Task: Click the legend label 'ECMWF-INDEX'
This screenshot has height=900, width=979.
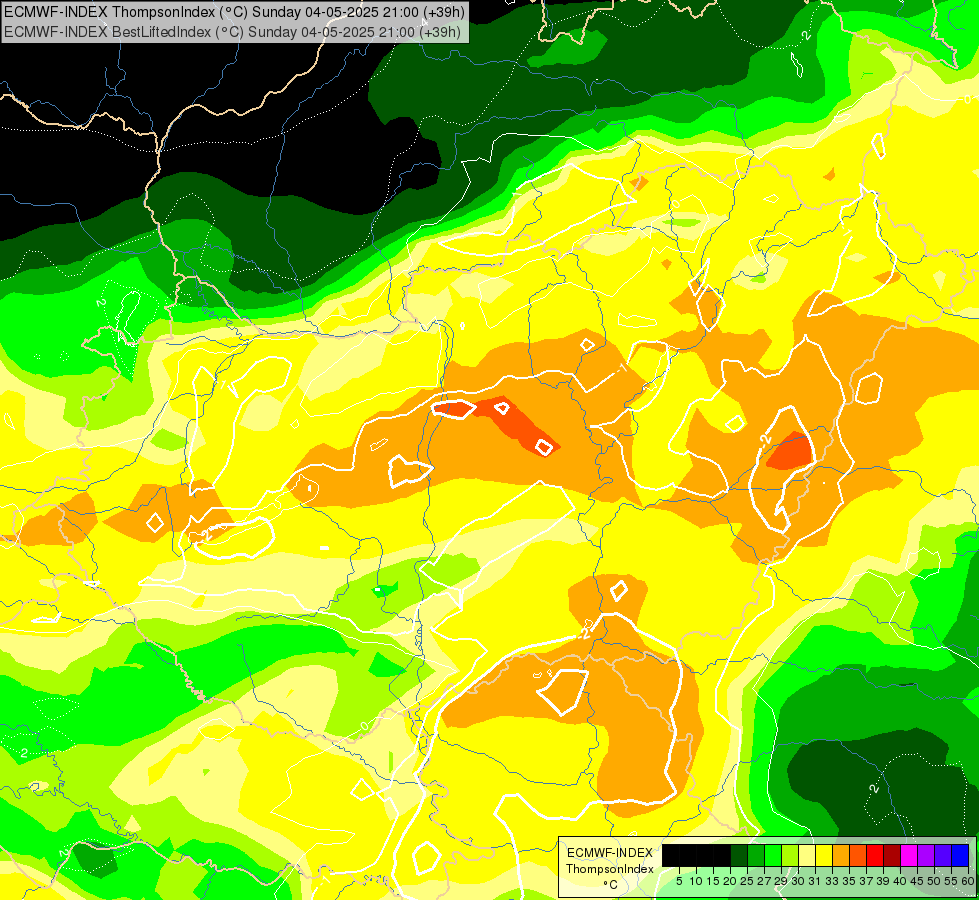Action: [x=610, y=853]
